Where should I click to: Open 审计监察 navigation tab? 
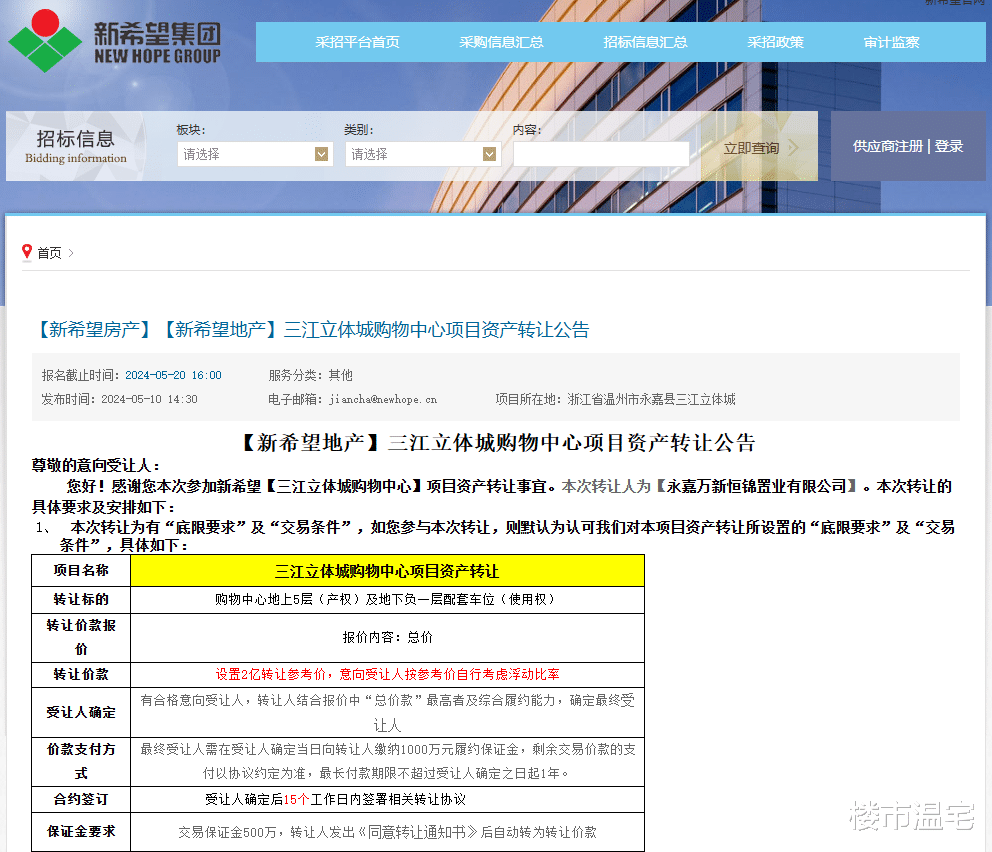pos(891,42)
